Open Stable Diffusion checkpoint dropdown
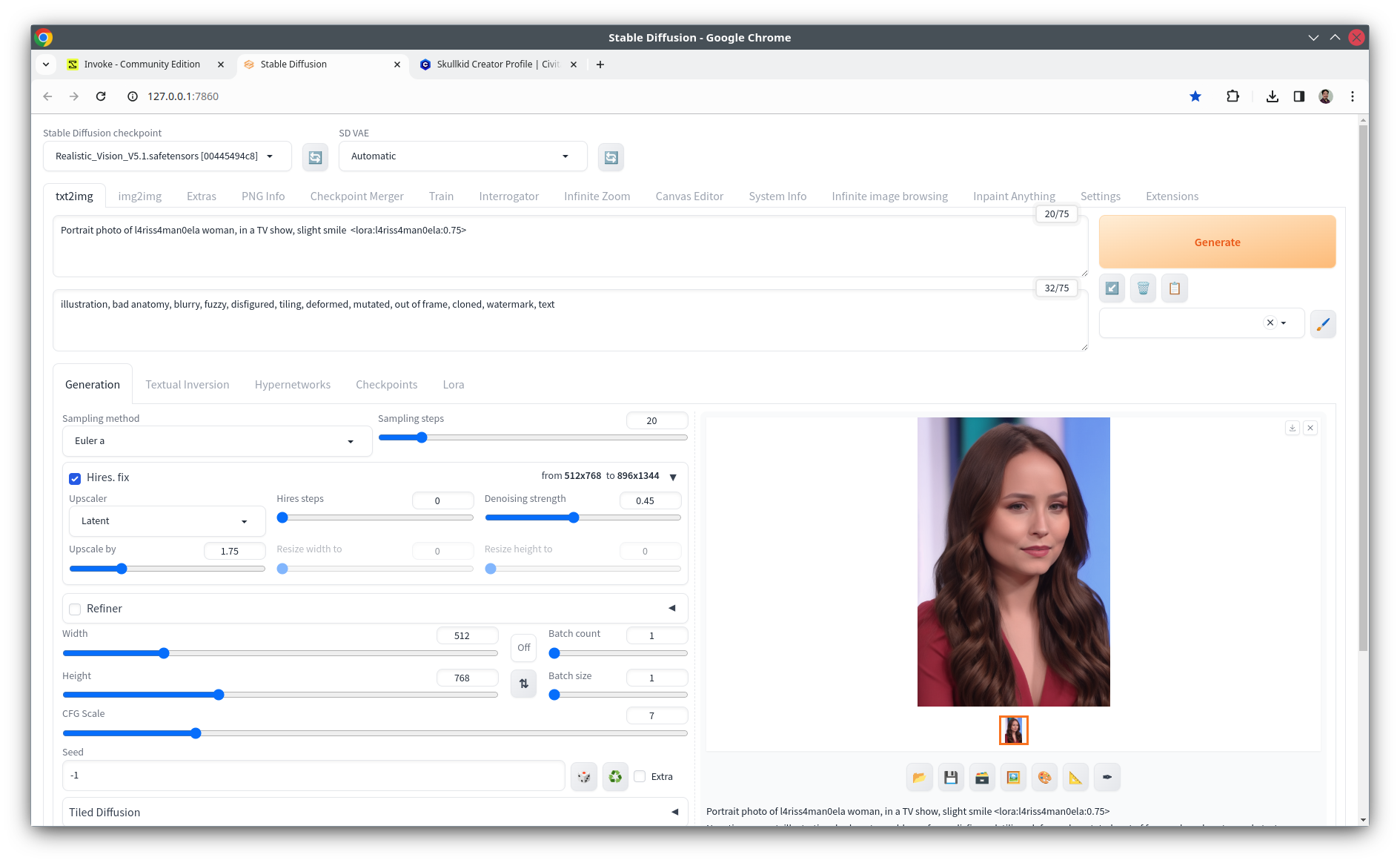 (x=167, y=156)
